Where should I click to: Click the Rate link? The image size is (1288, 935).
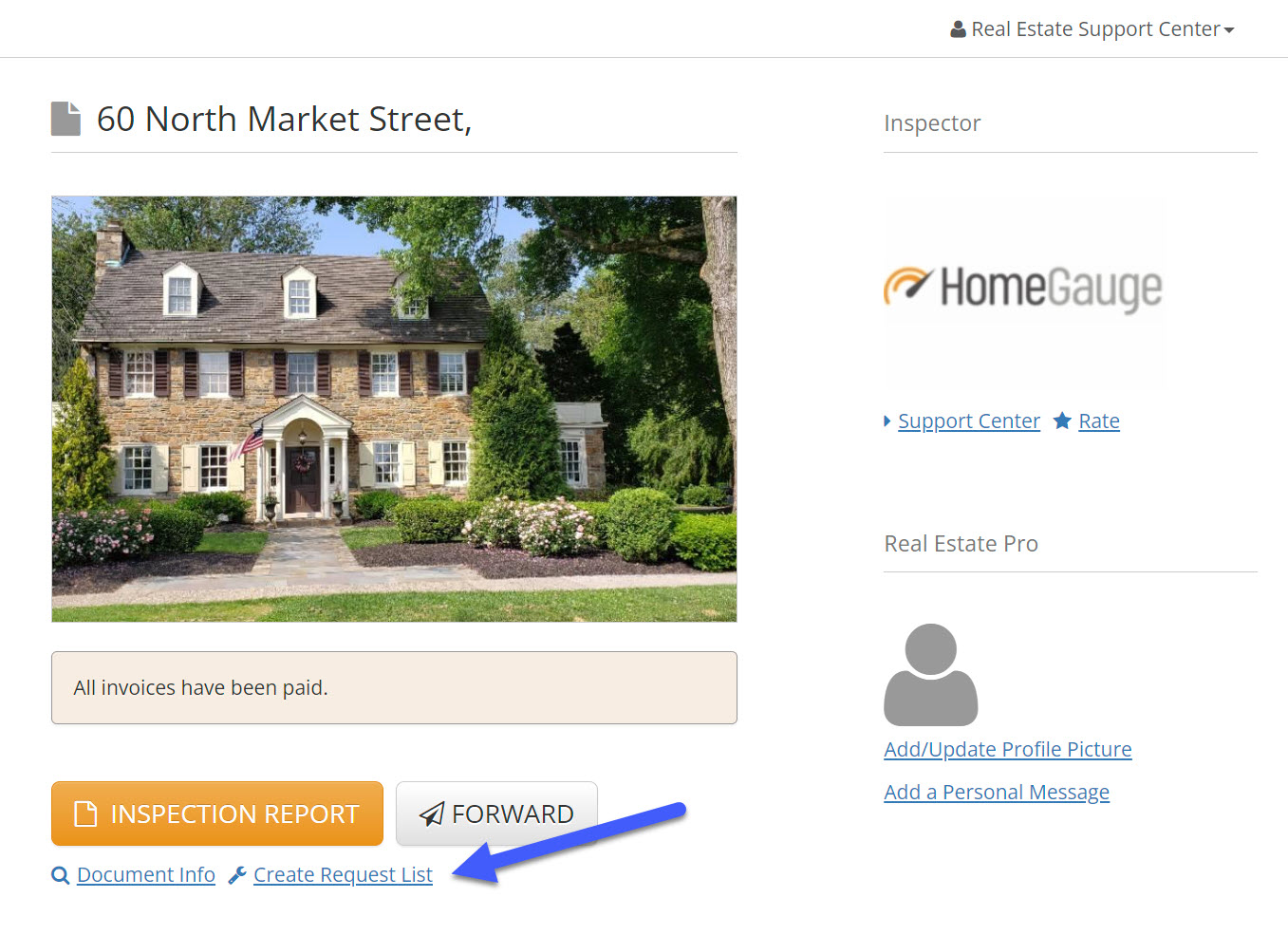1099,421
